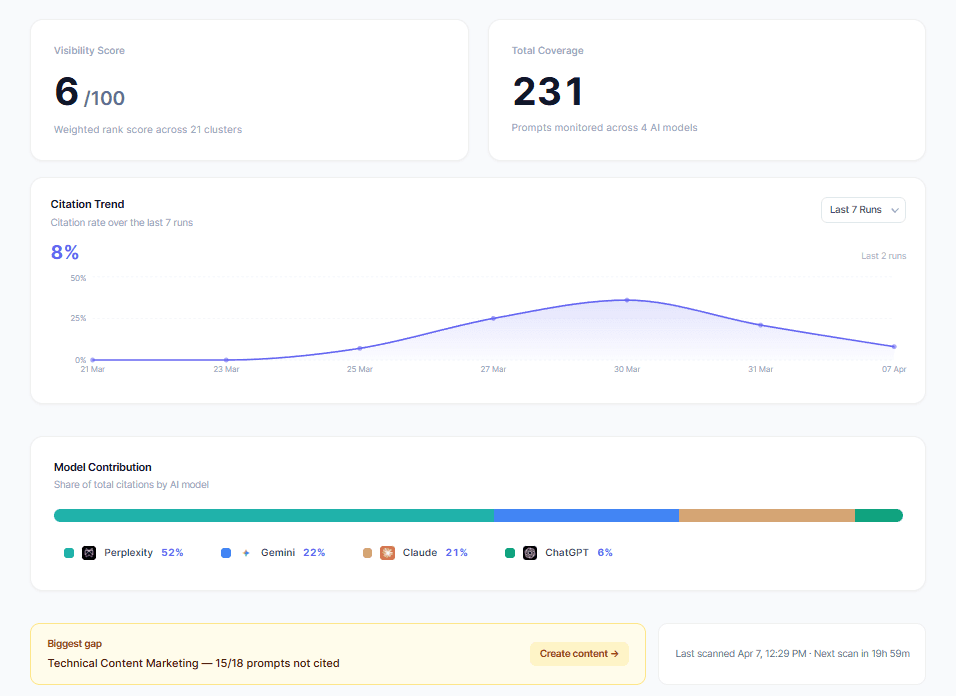Select the teal Perplexity legend swatch
The width and height of the screenshot is (956, 696).
69,553
